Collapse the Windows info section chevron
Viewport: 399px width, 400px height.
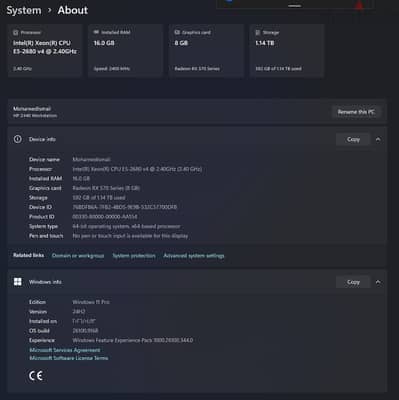(x=378, y=282)
